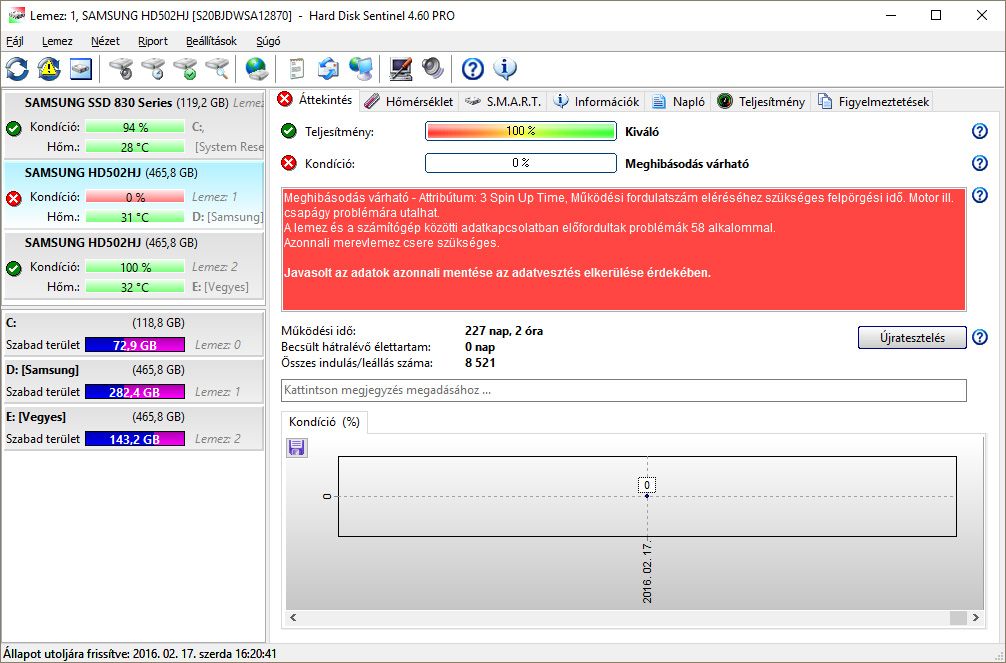Switch to the Információk tab

pyautogui.click(x=597, y=101)
